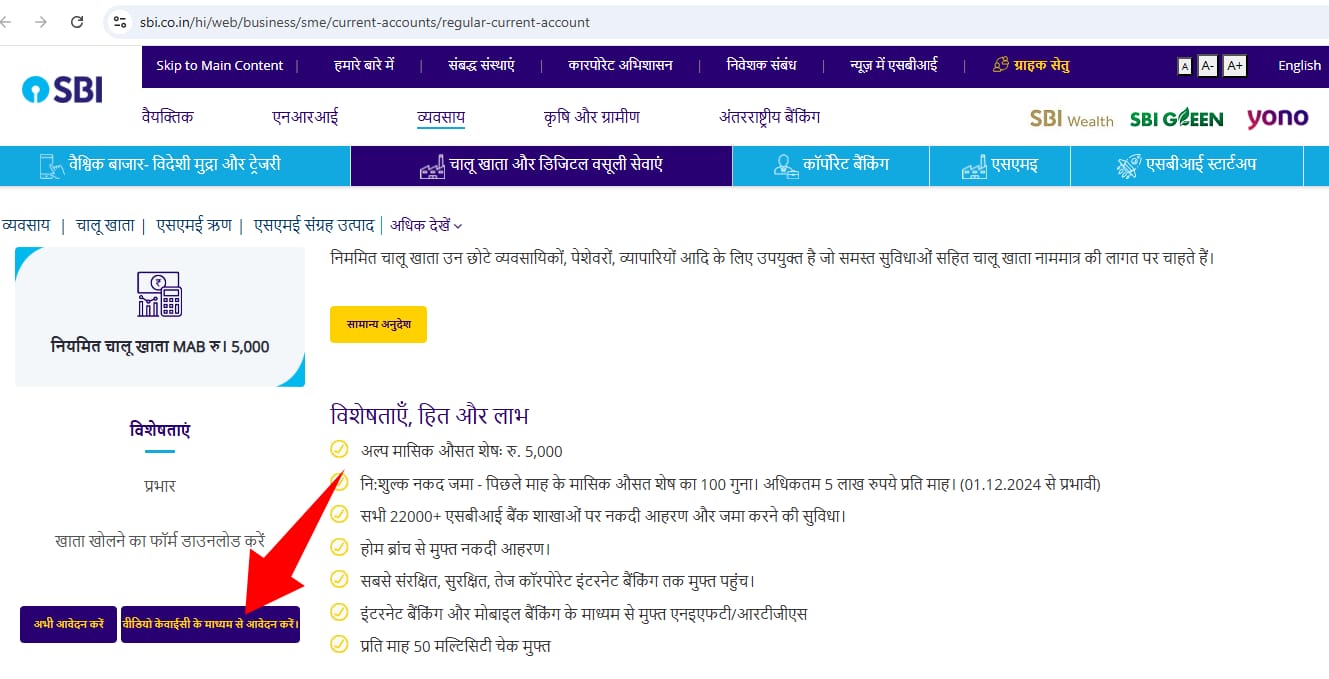Click खाता खोलने का फॉर्म डाउनलोड करें link
Image resolution: width=1329 pixels, height=679 pixels.
click(160, 541)
